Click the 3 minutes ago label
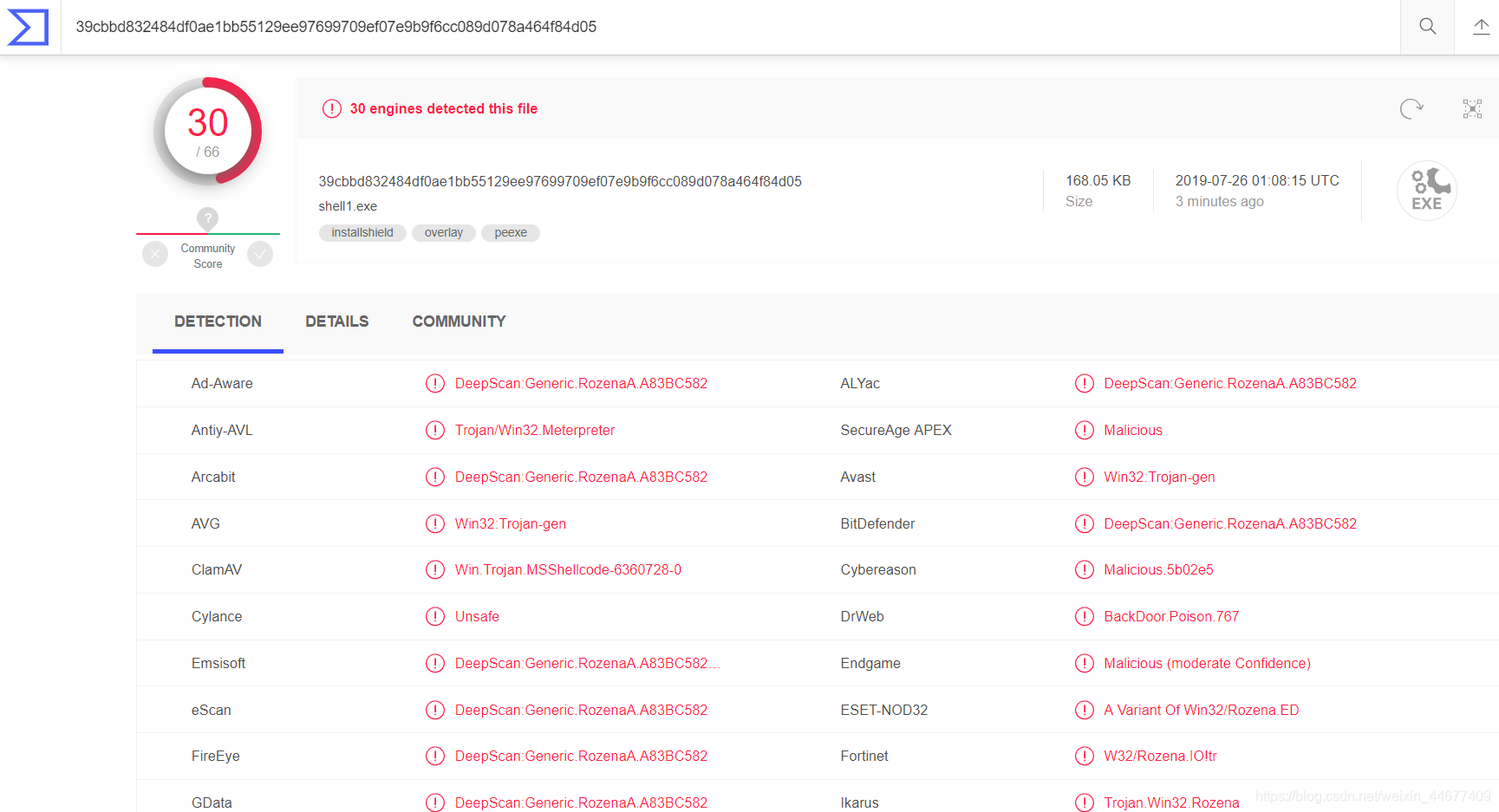Screen dimensions: 1499x812 click(x=1219, y=201)
